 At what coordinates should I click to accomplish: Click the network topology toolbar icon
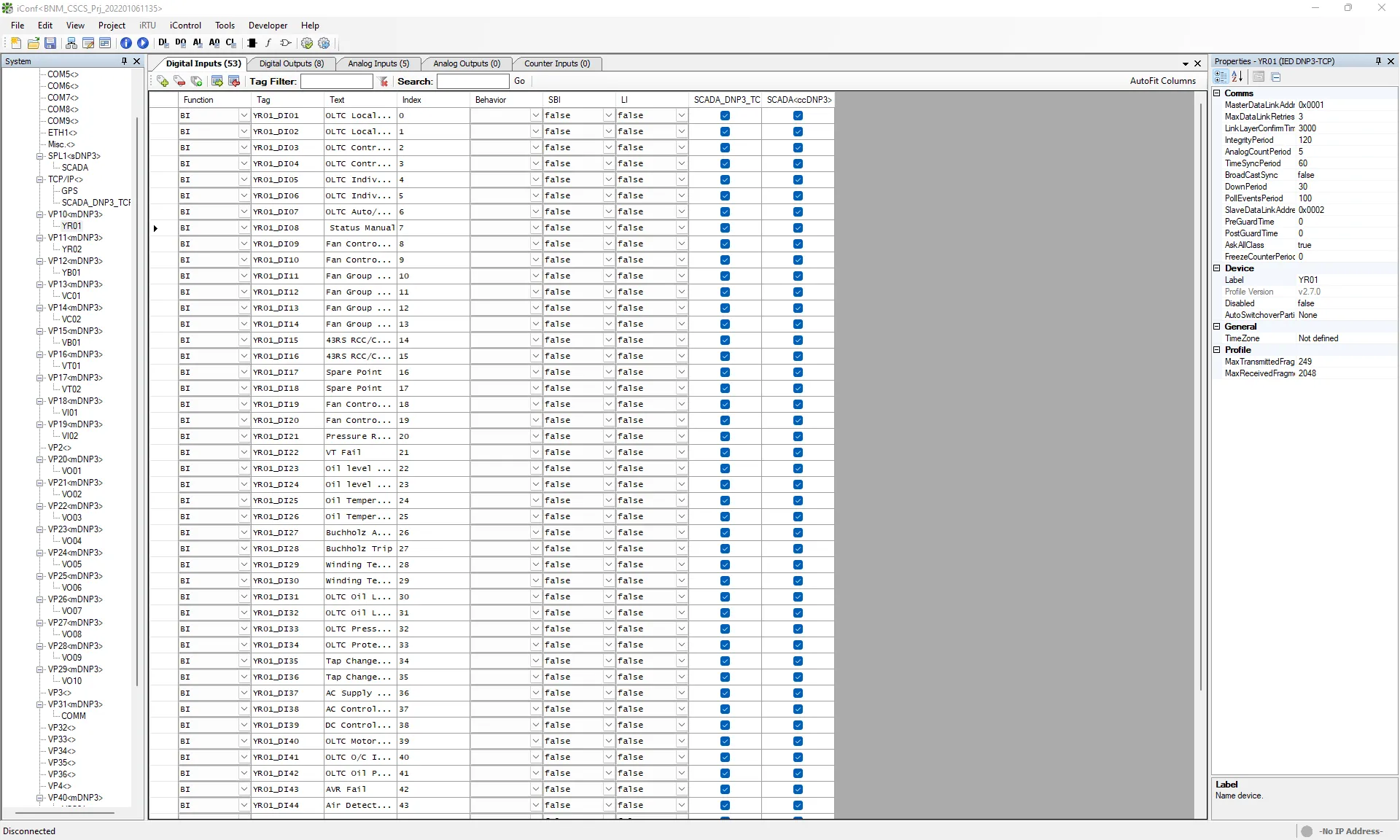(71, 43)
